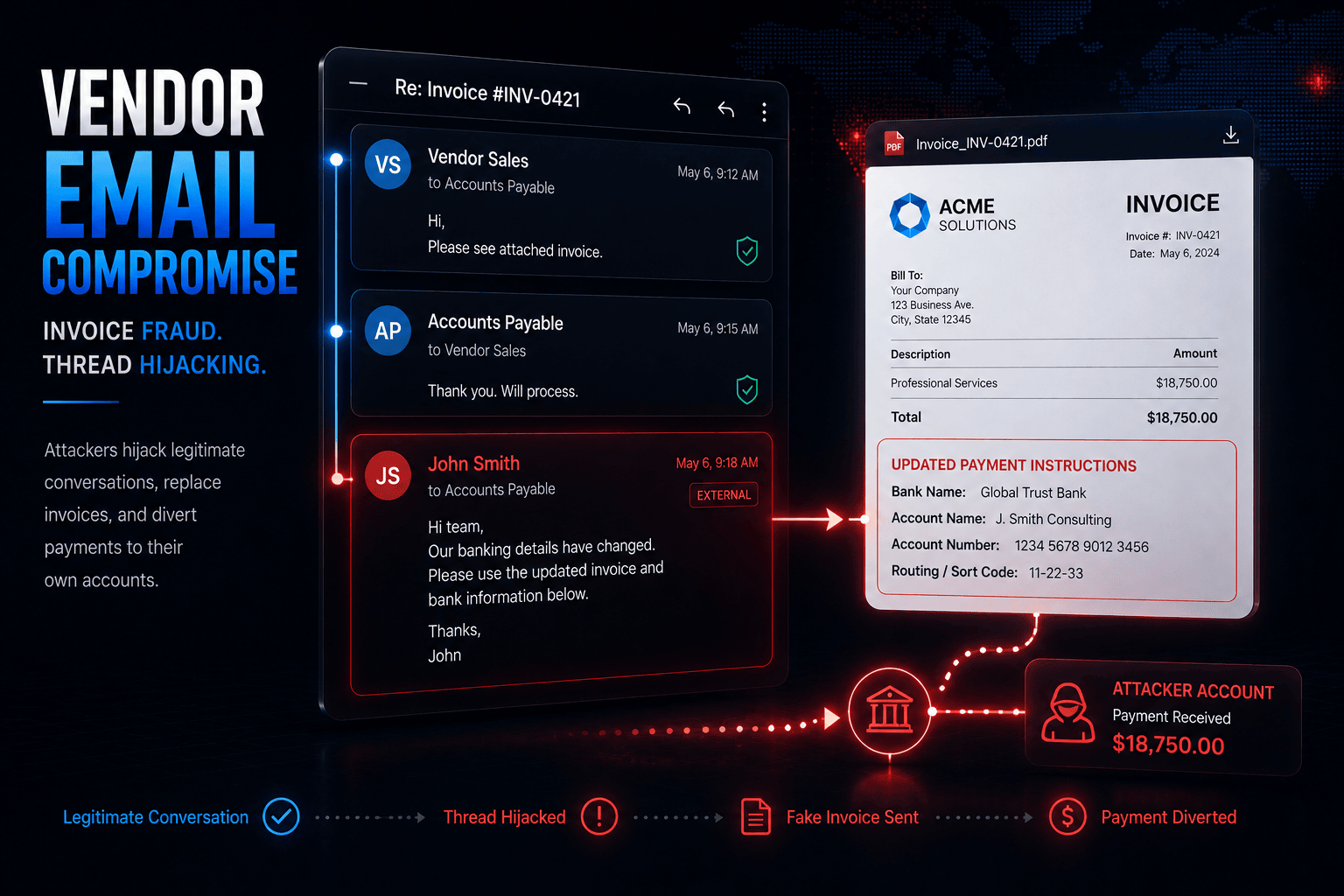Image resolution: width=1344 pixels, height=896 pixels.
Task: Click the red exclamation circle by Thread Hijacked
Action: (599, 816)
